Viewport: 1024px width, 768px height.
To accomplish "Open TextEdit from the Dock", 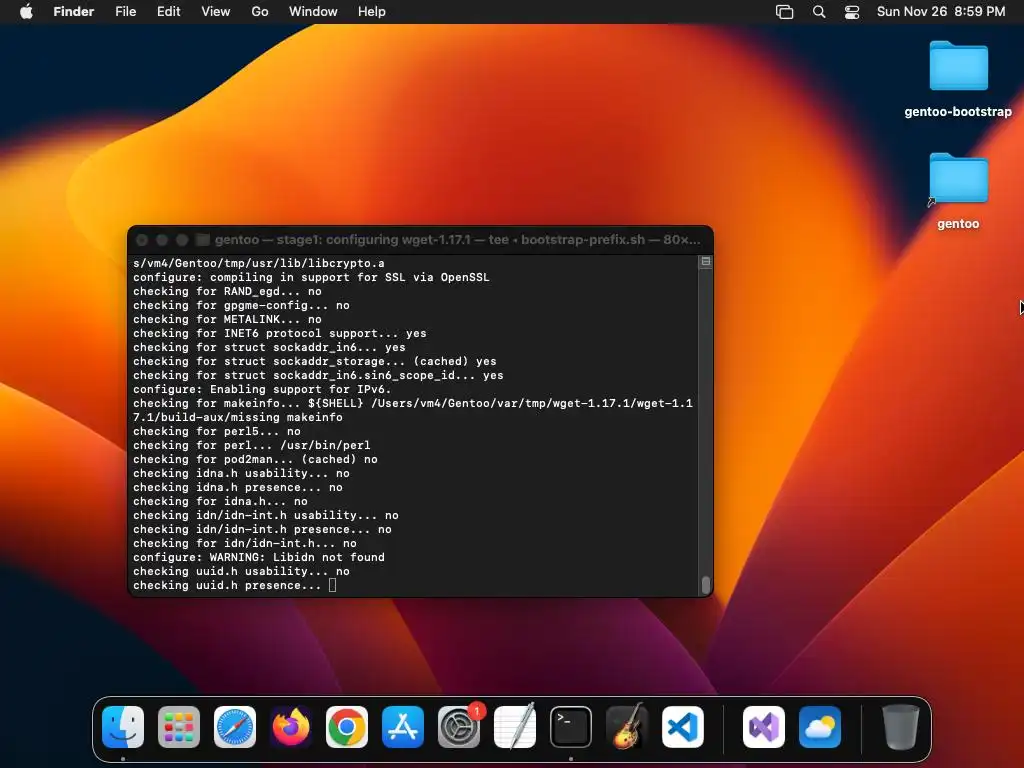I will pyautogui.click(x=515, y=726).
